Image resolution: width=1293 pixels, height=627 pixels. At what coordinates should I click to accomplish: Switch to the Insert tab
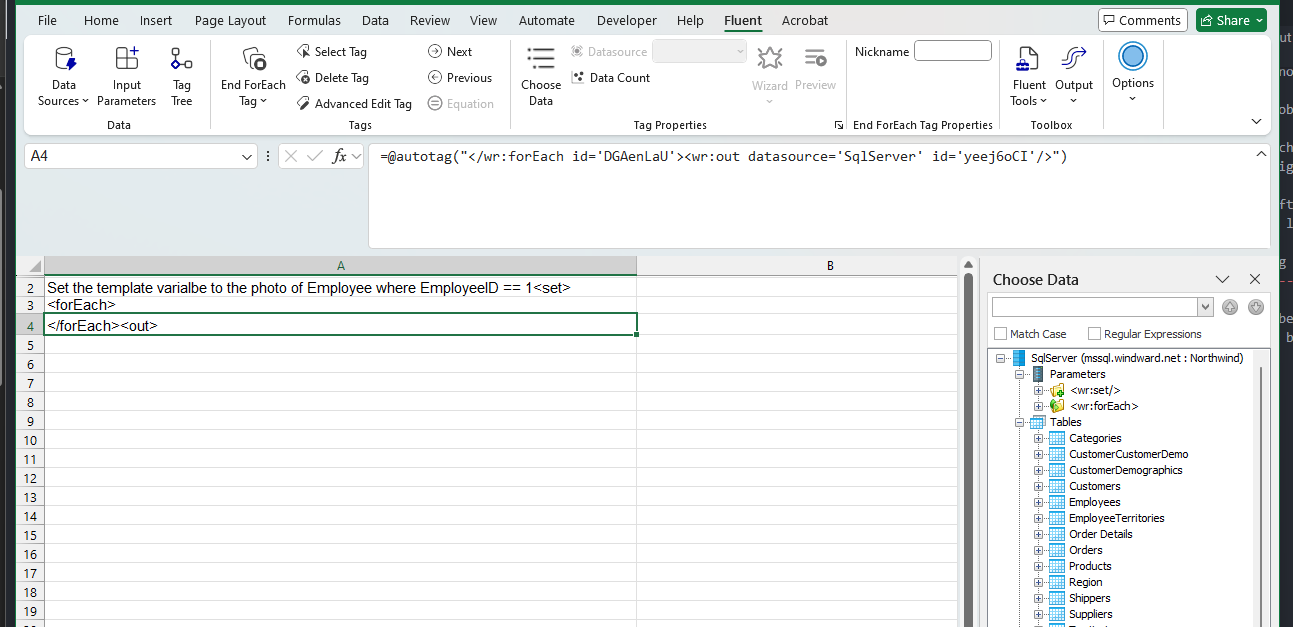[156, 20]
